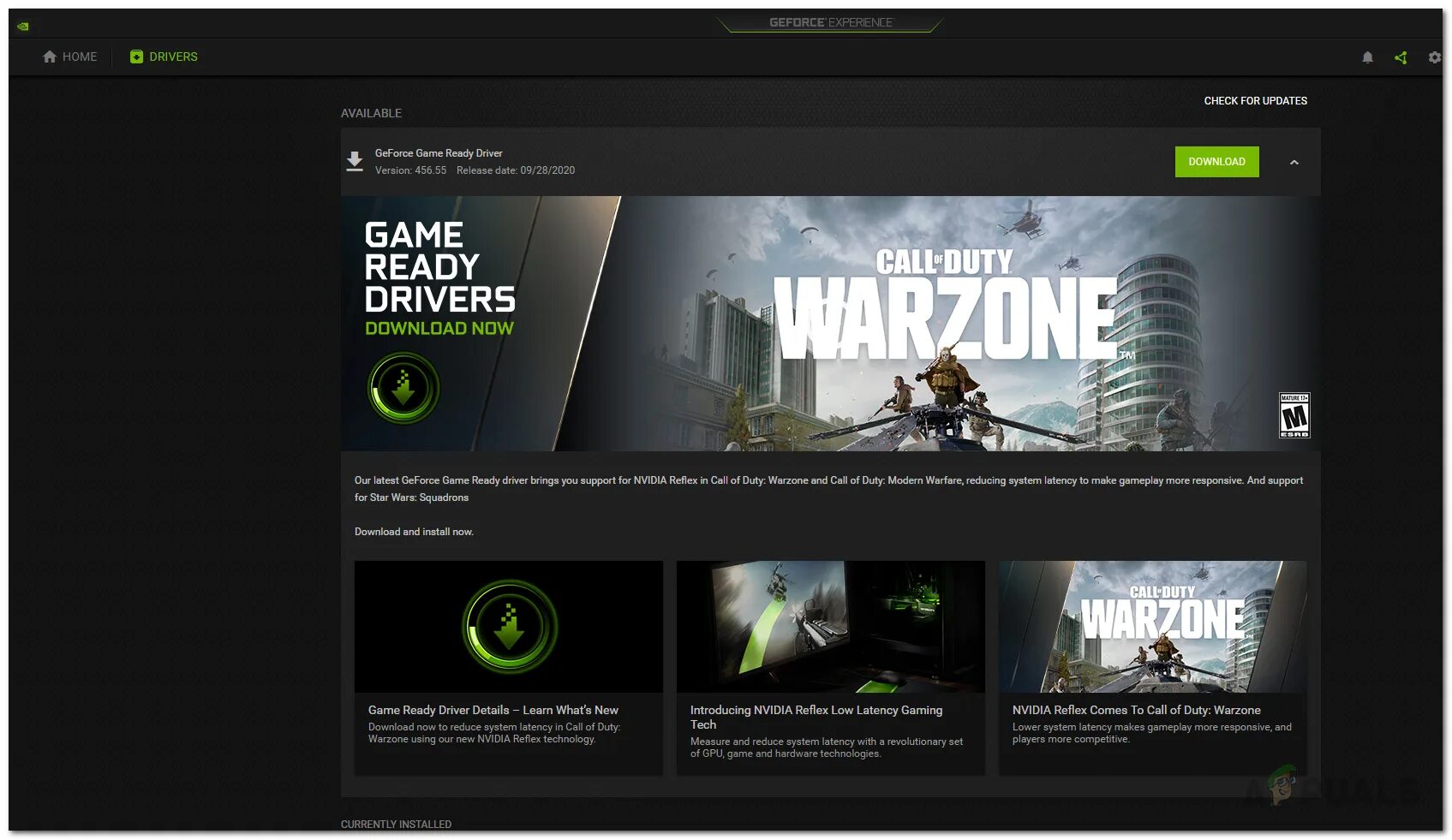
Task: Click the 'Download and install now.' text
Action: (x=414, y=532)
